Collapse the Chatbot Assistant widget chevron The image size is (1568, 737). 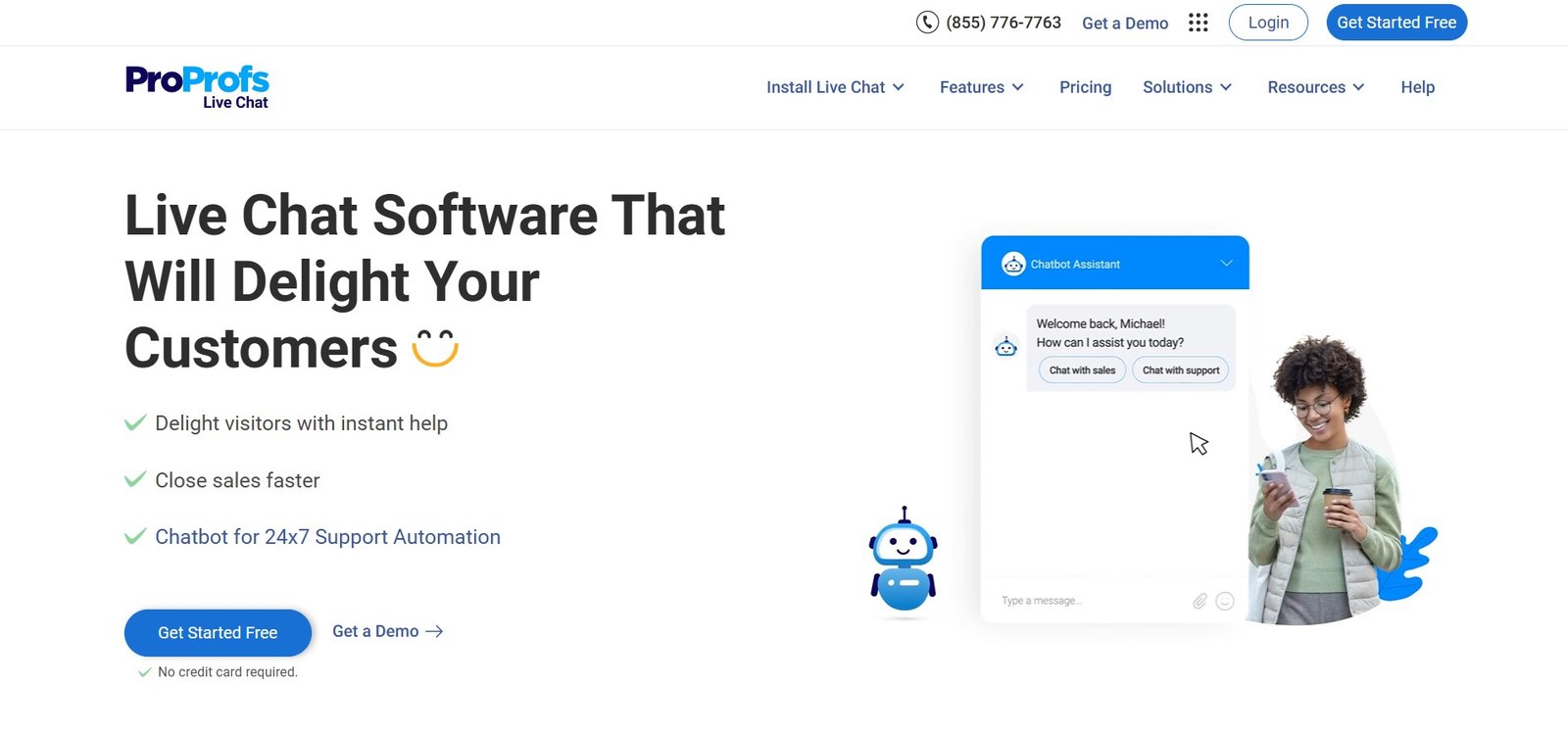(1226, 264)
